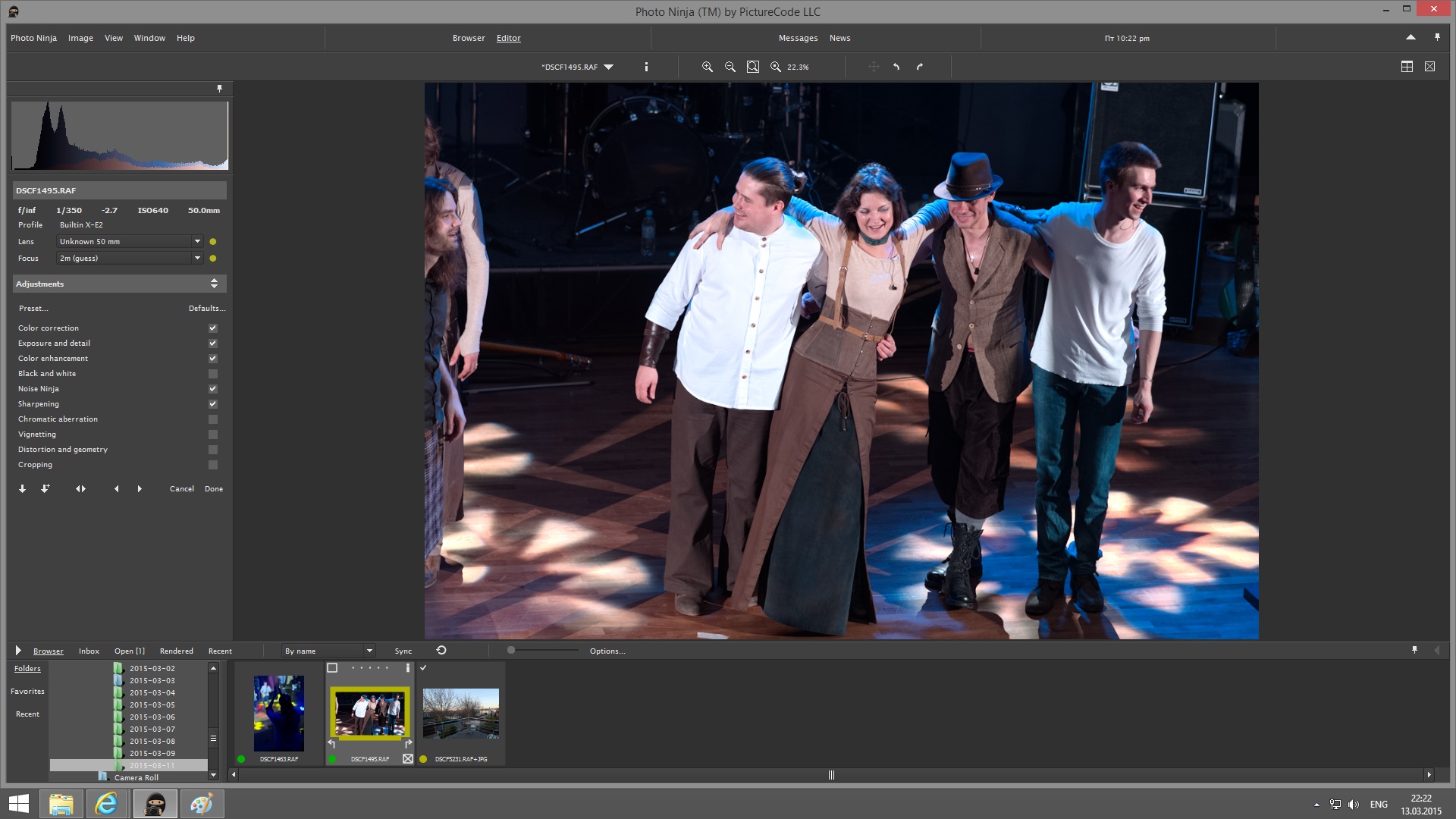Viewport: 1456px width, 819px height.
Task: Open the News tab
Action: coord(839,38)
